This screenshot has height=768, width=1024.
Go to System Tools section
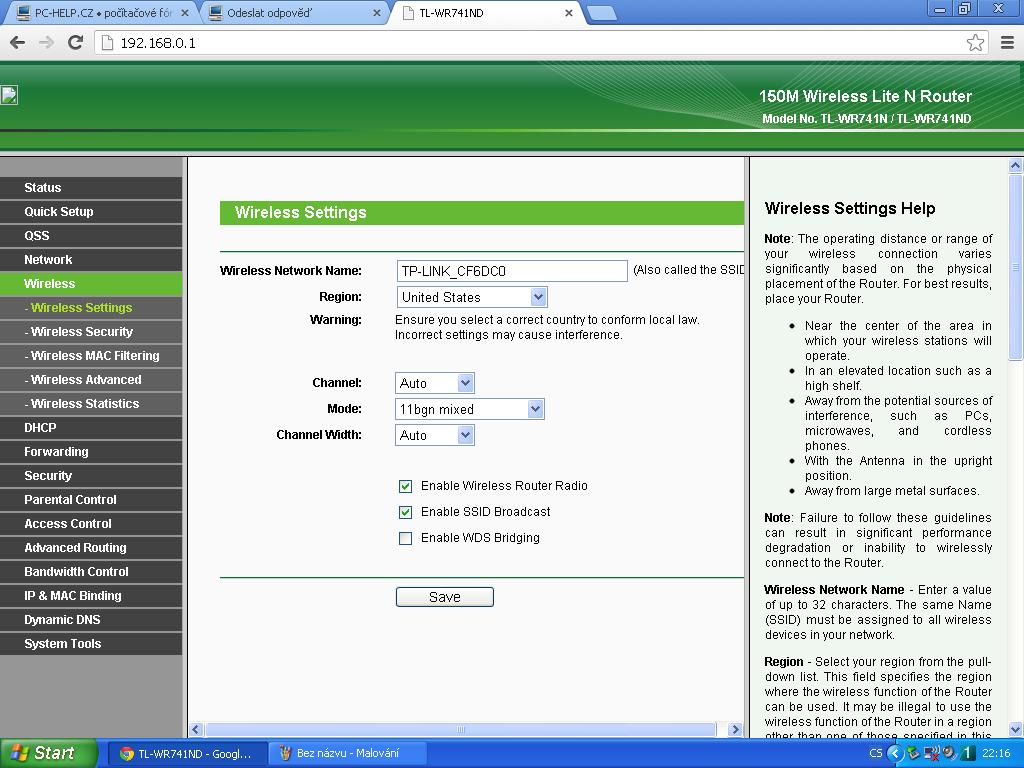click(x=62, y=644)
